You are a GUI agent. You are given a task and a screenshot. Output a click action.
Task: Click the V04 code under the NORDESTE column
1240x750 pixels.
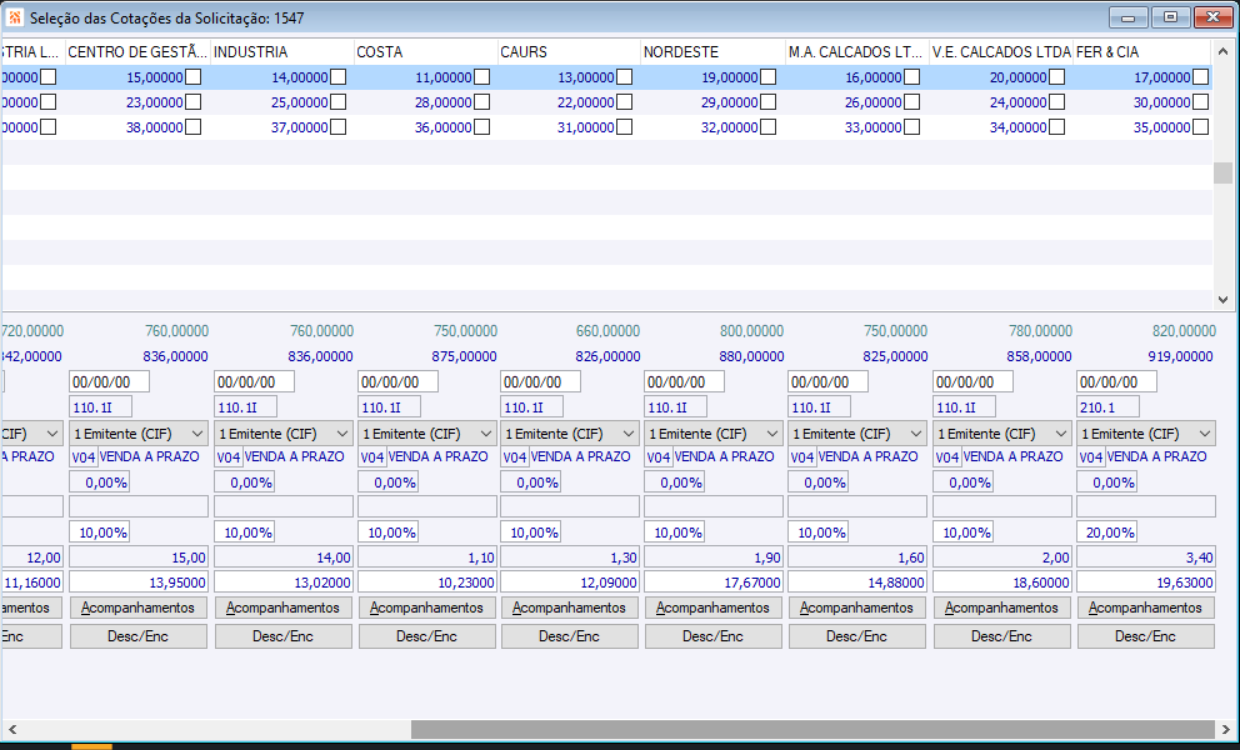659,457
